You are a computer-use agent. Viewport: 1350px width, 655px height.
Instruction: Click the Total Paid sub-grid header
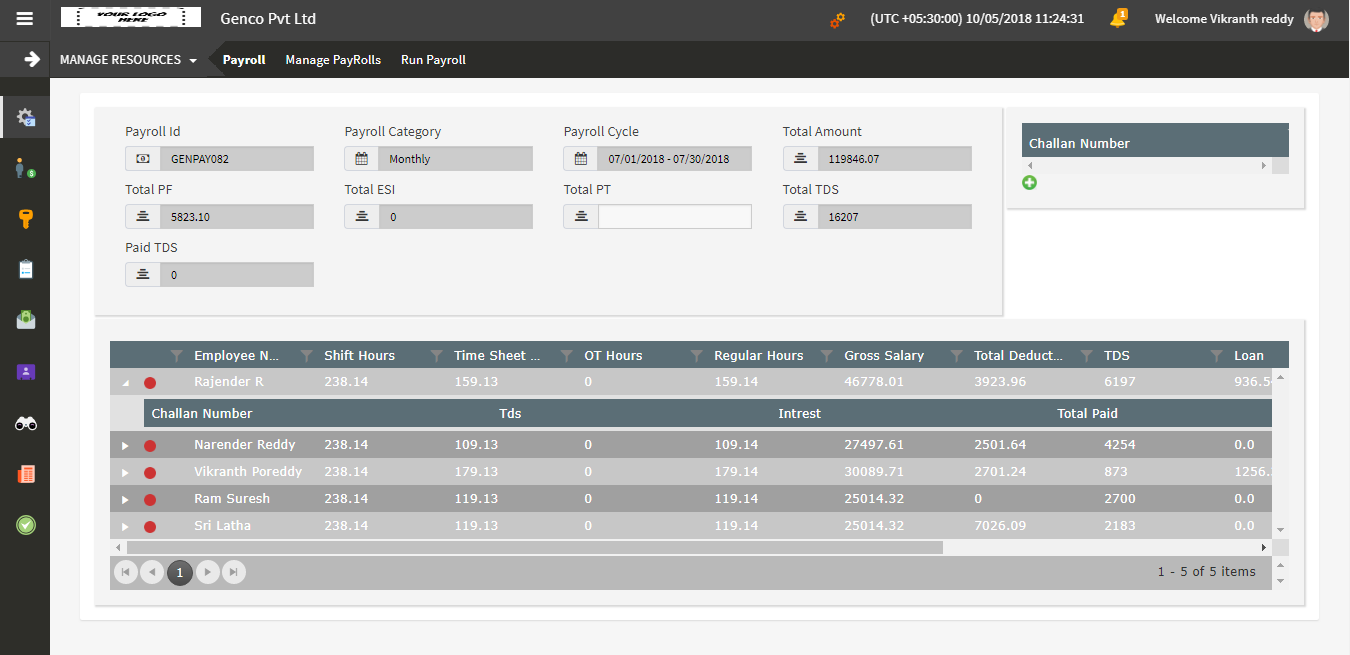click(1087, 413)
